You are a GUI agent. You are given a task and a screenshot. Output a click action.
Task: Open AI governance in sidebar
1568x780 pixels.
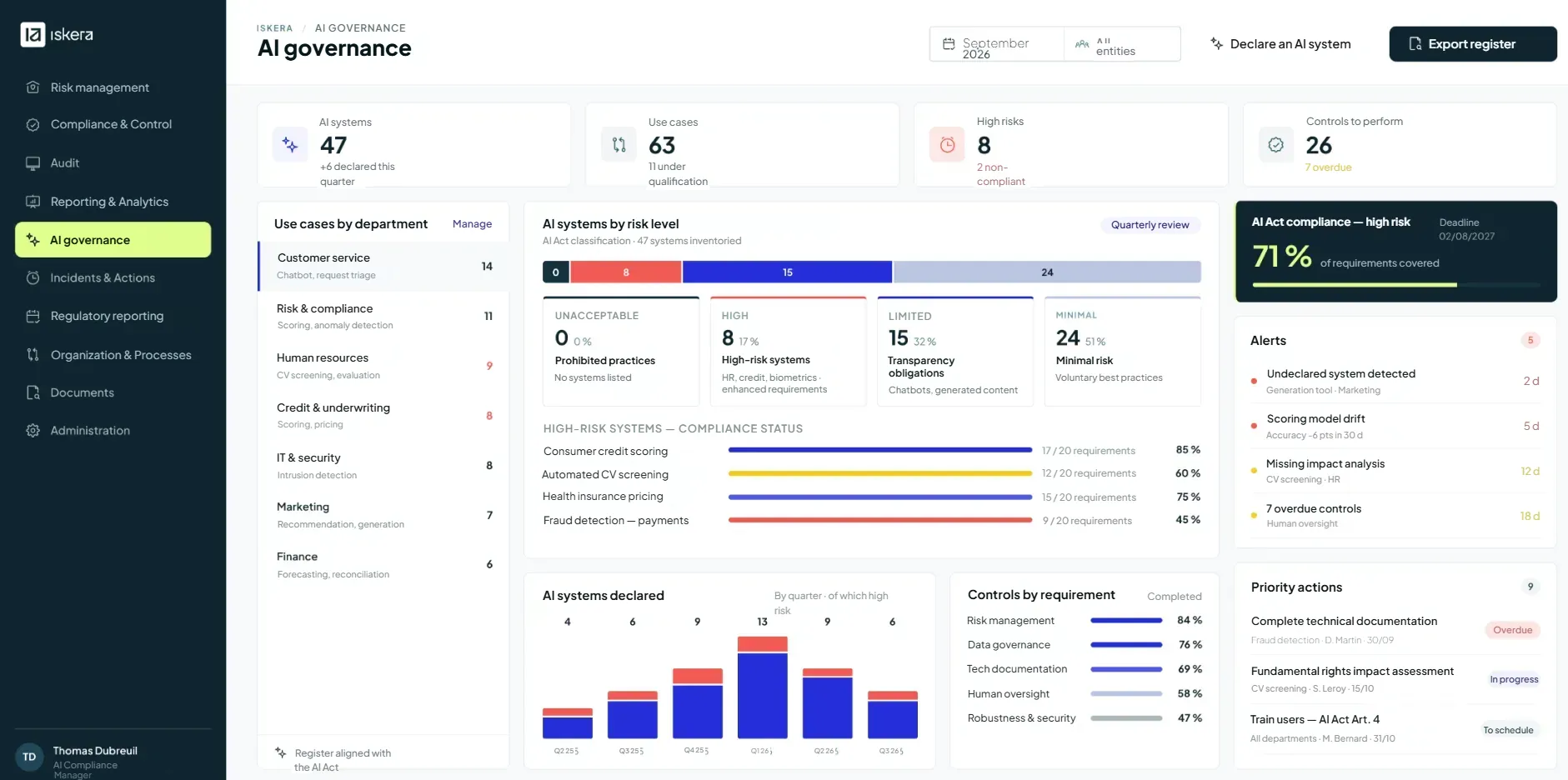click(x=113, y=240)
